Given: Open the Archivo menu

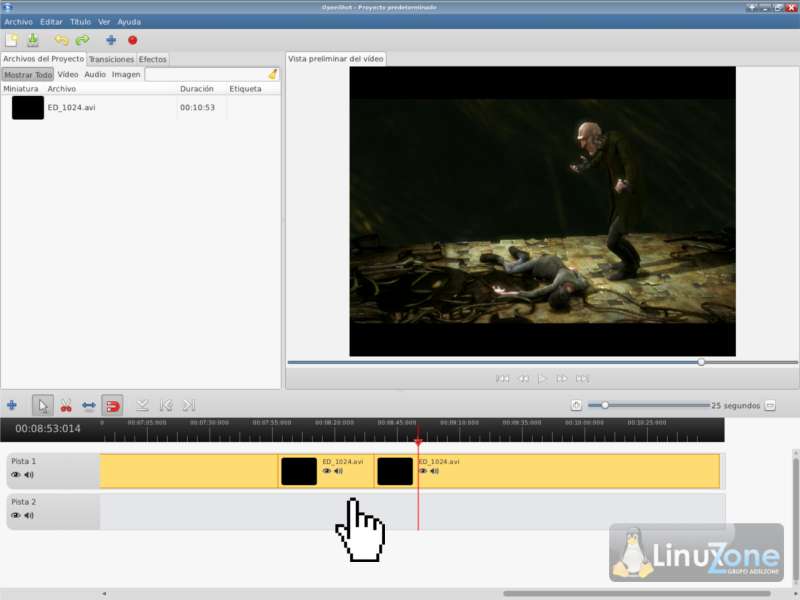Looking at the screenshot, I should pyautogui.click(x=18, y=22).
